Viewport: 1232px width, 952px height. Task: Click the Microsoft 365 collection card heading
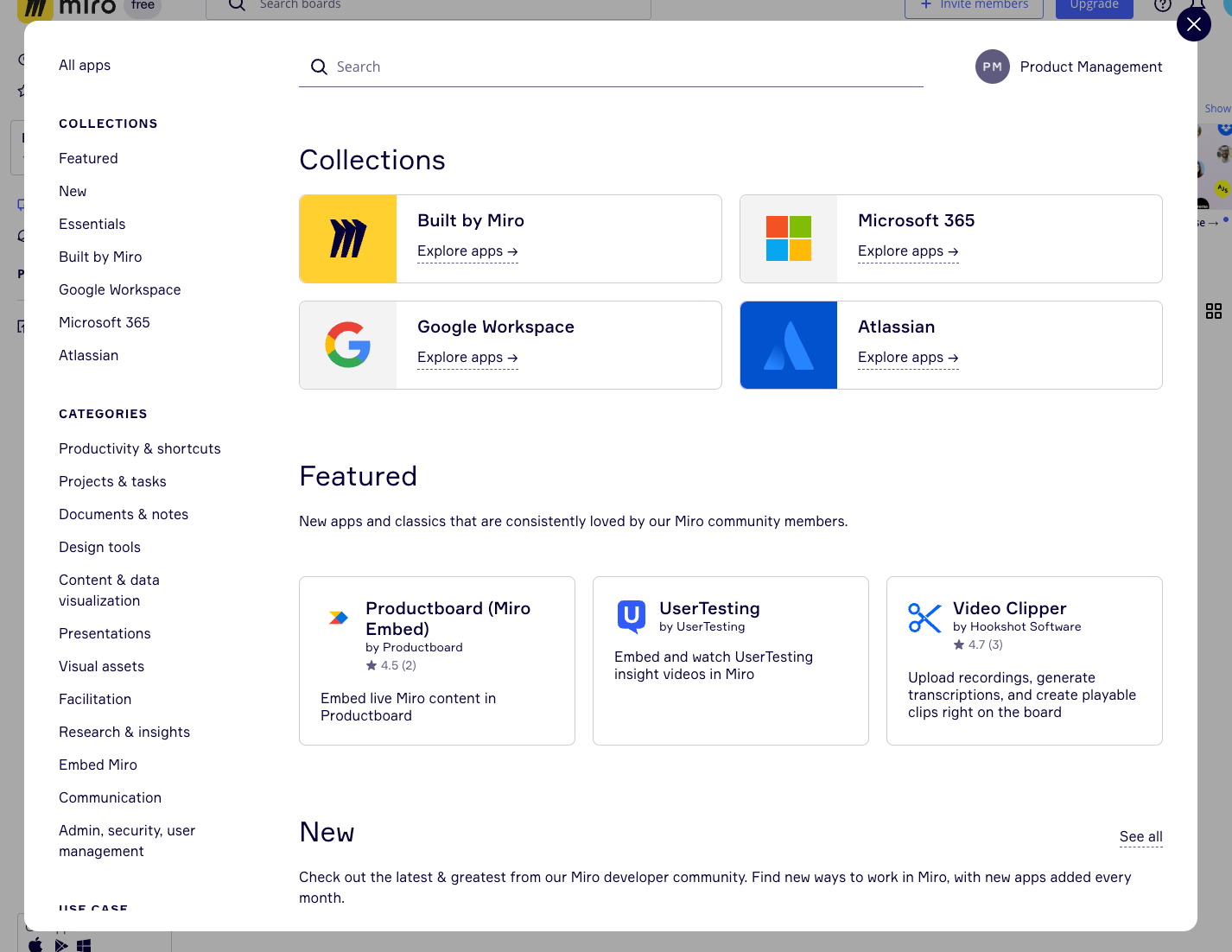click(x=916, y=220)
